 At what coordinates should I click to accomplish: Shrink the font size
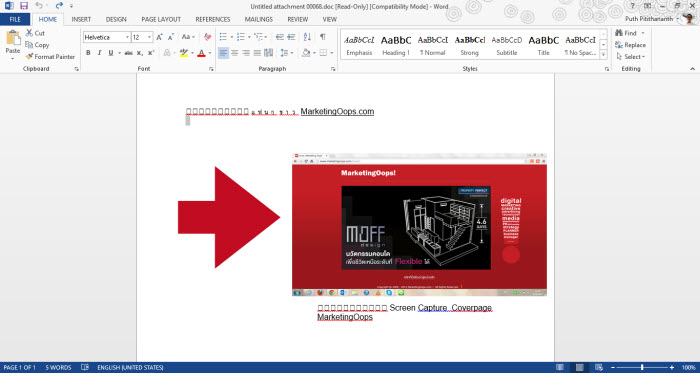[x=171, y=37]
